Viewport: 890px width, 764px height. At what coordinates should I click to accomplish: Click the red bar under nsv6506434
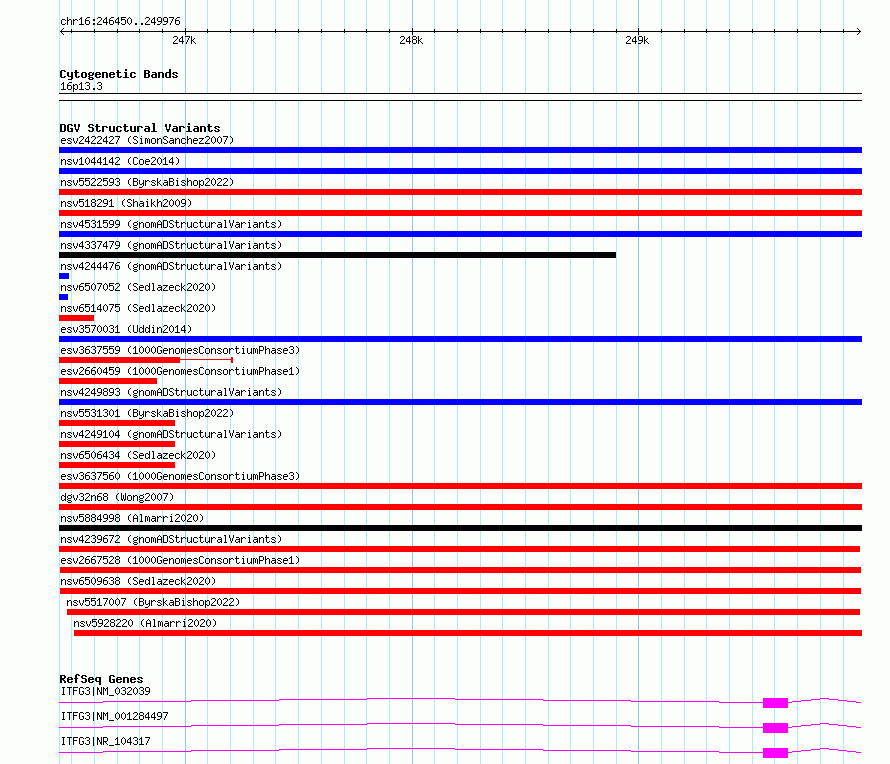pyautogui.click(x=117, y=465)
